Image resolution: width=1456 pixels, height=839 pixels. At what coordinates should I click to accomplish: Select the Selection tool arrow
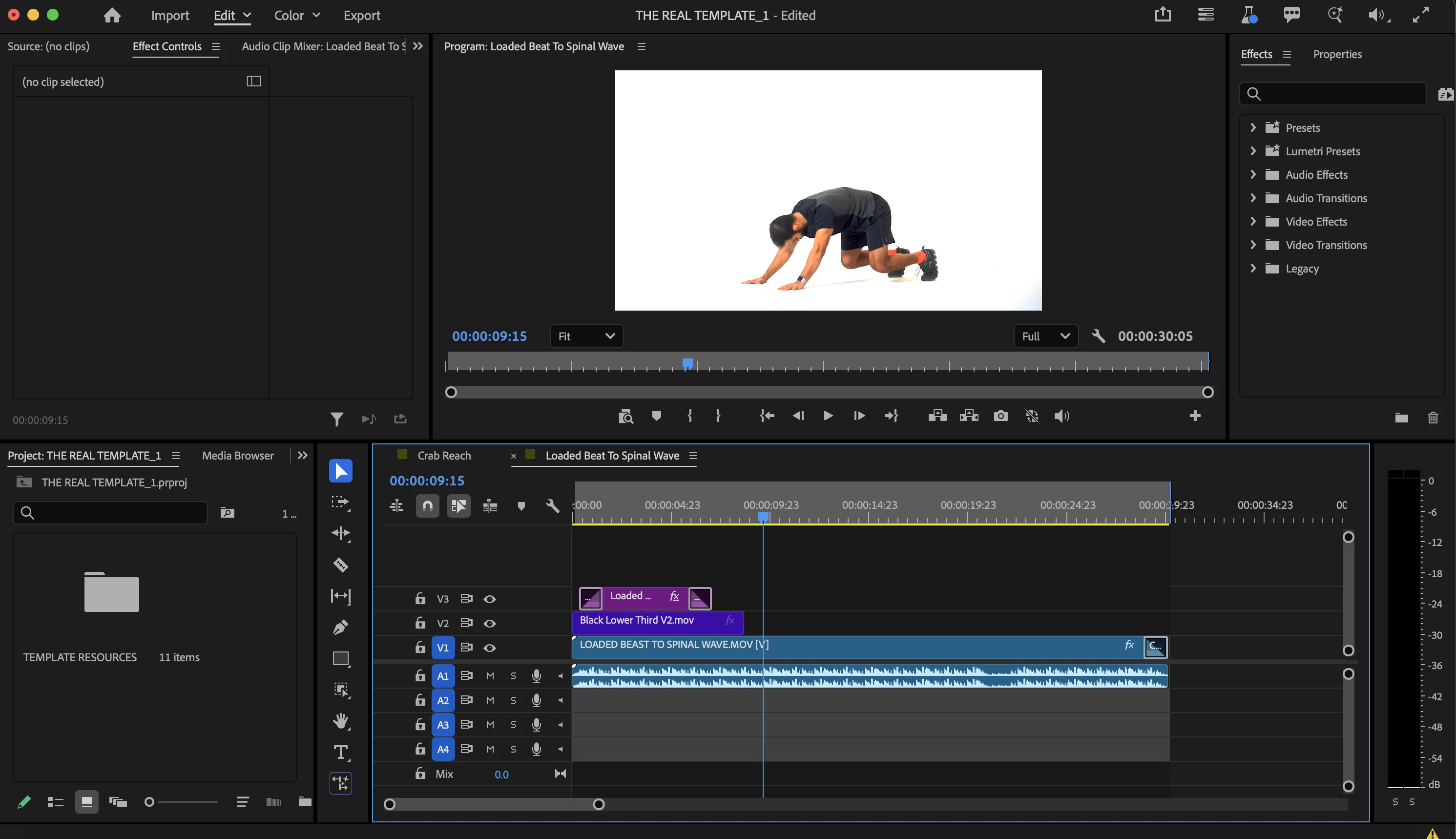pos(340,471)
